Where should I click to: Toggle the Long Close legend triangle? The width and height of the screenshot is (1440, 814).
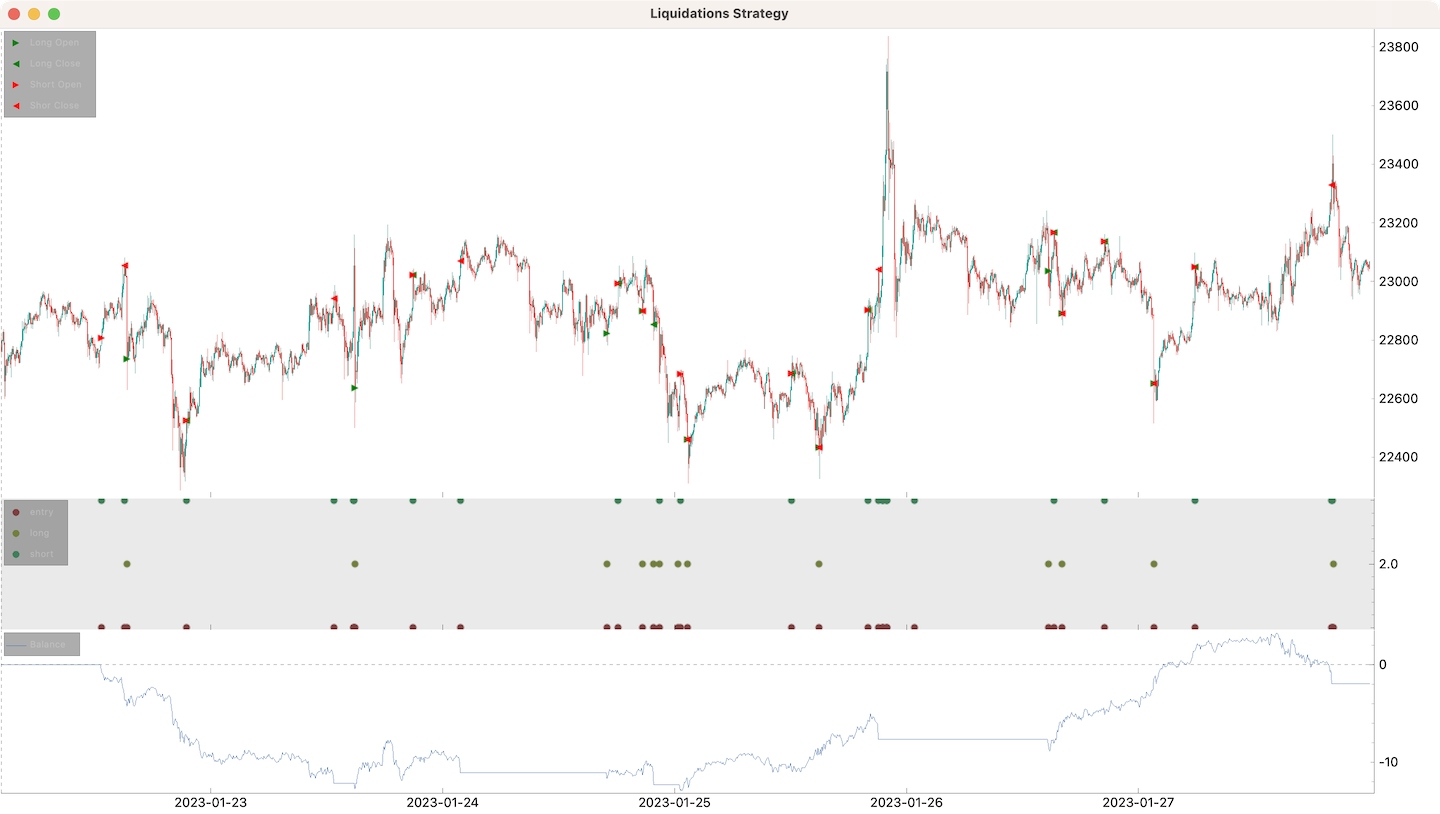coord(16,64)
